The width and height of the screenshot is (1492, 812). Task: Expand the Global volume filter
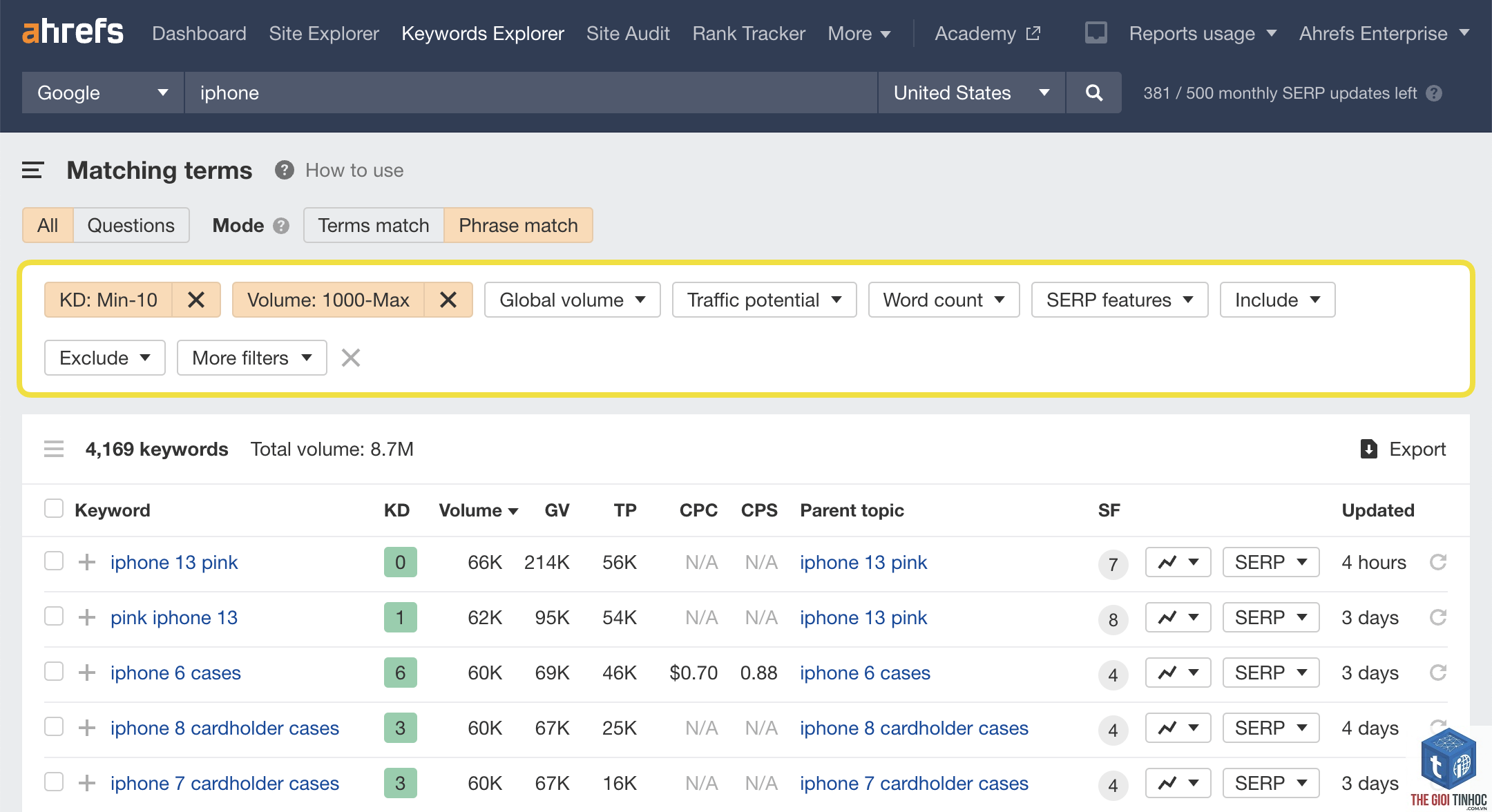coord(573,300)
